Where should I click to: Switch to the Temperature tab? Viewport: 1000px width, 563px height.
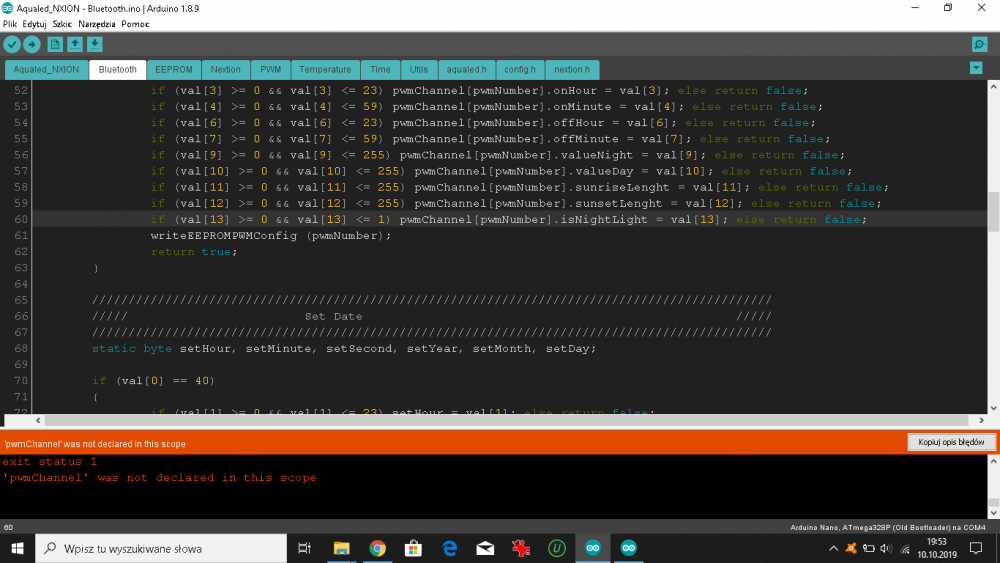point(325,70)
